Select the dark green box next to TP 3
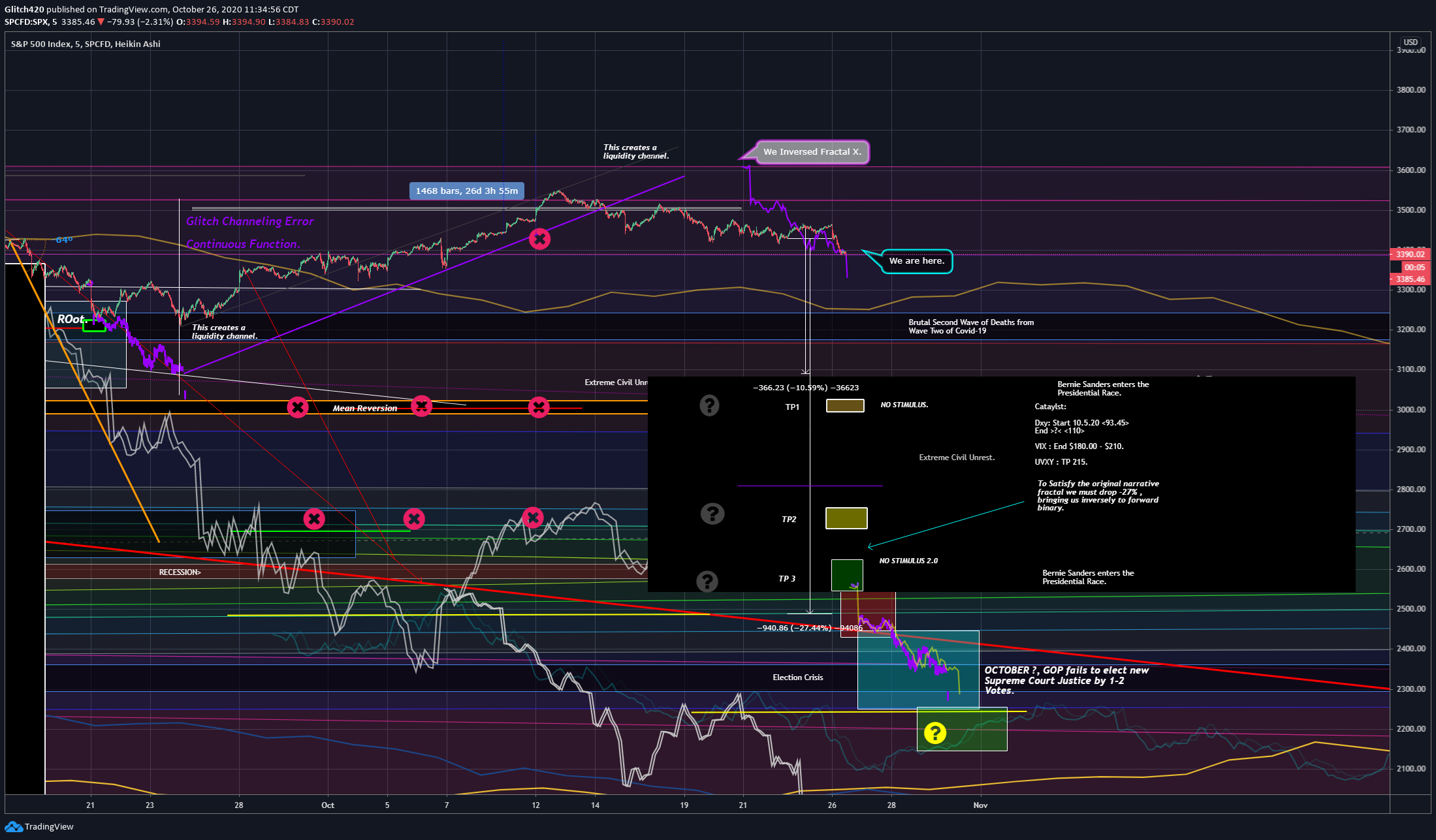1436x840 pixels. coord(847,575)
